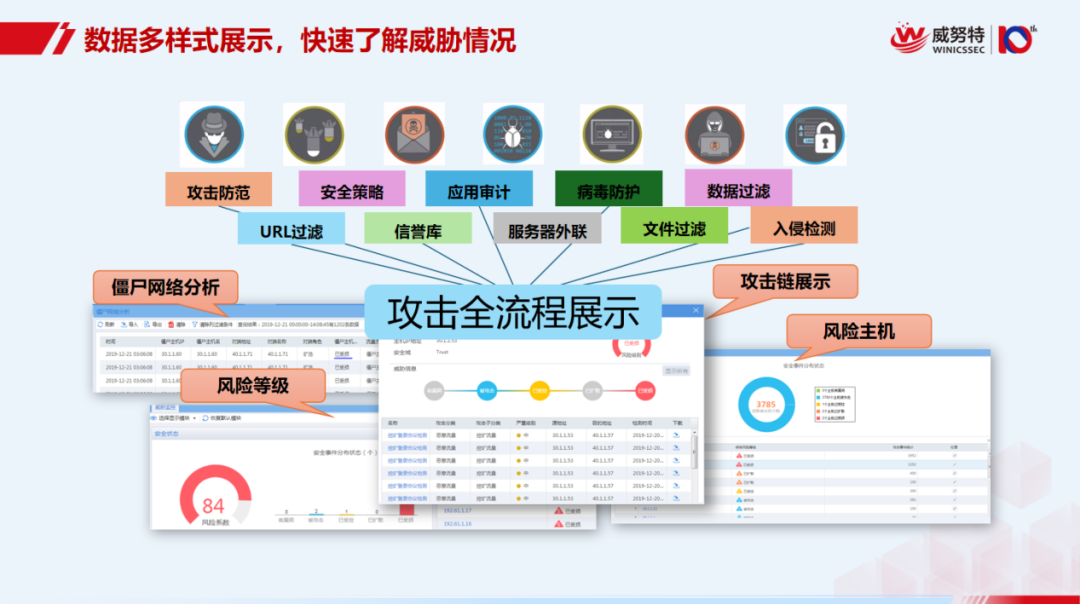Click the infected monitor icon
Viewport: 1080px width, 604px height.
[612, 134]
